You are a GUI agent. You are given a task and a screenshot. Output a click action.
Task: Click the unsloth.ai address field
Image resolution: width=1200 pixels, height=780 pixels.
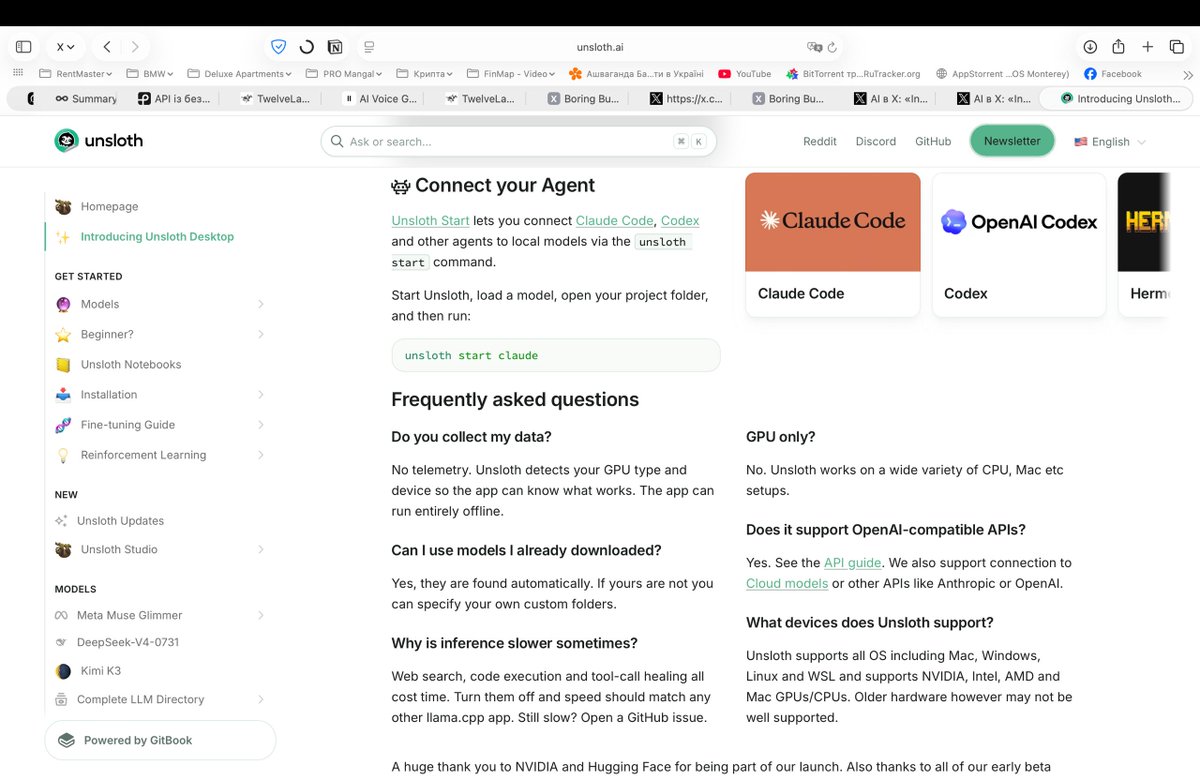(600, 47)
